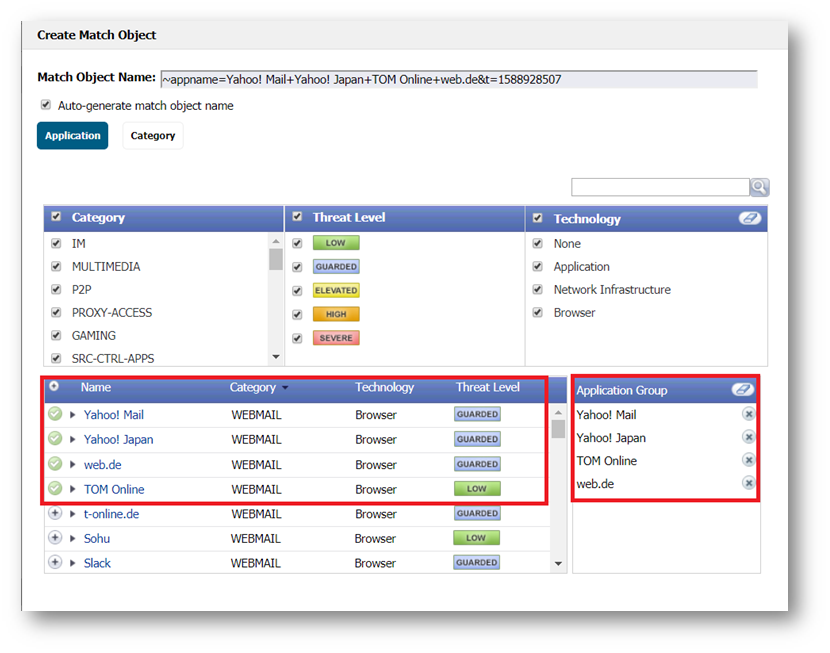Switch to the Category tab
Image resolution: width=830 pixels, height=653 pixels.
pos(152,136)
